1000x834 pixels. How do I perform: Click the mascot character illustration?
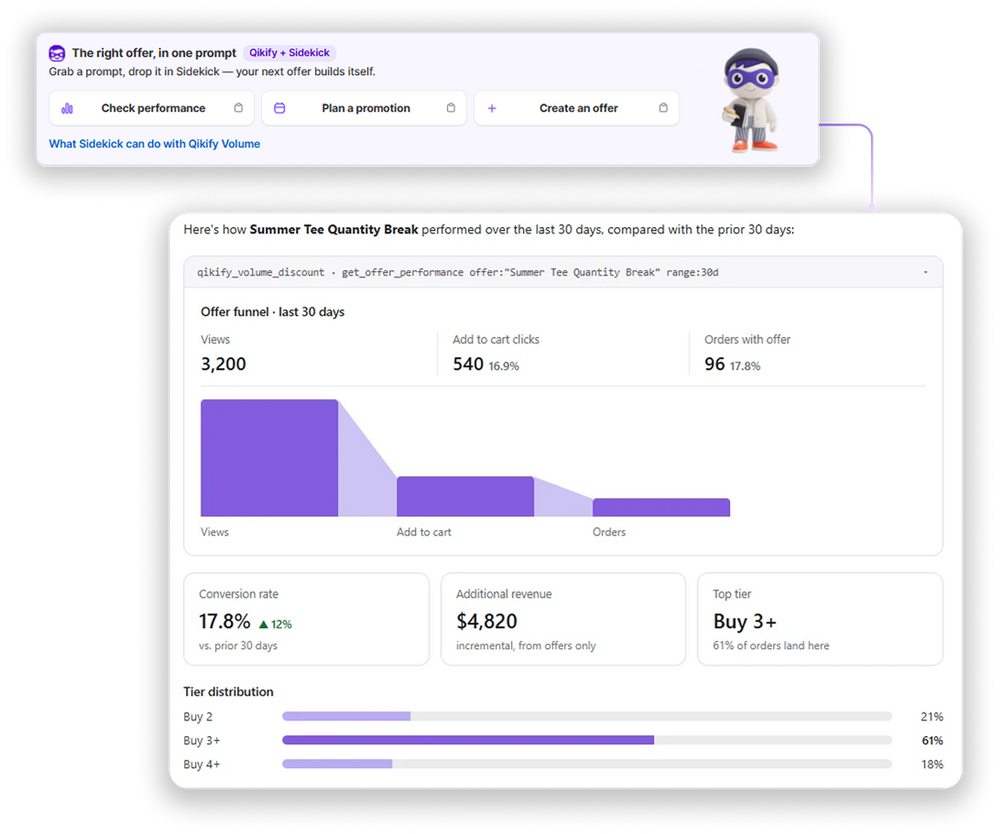[751, 100]
